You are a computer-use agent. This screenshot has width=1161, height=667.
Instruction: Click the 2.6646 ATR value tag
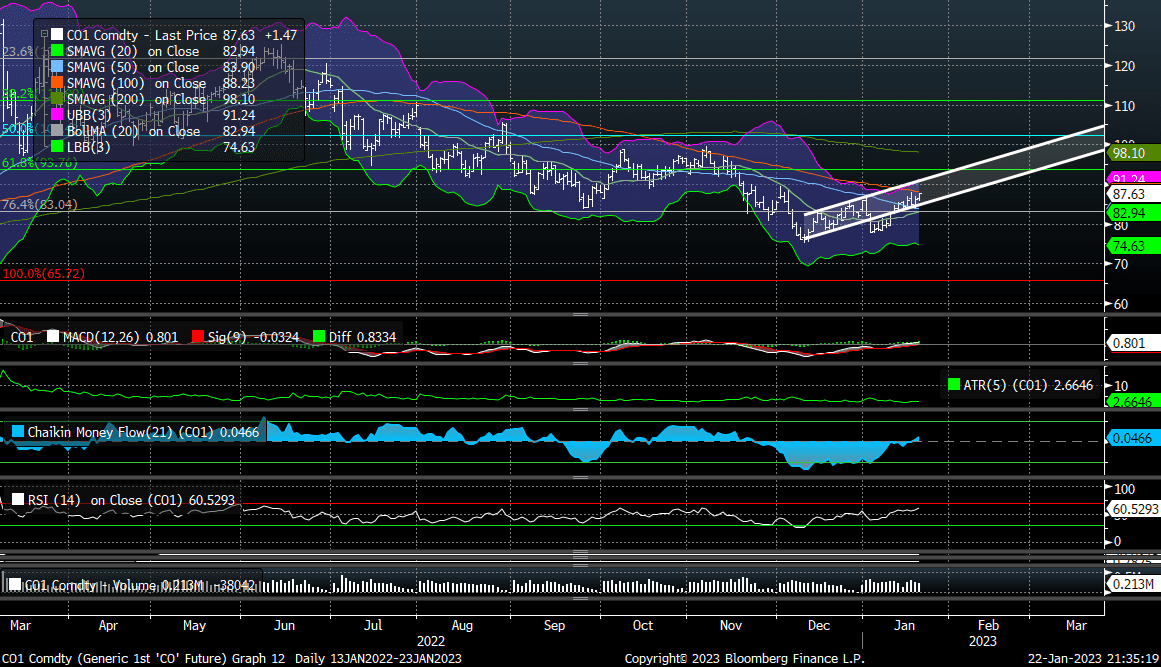pos(1133,402)
